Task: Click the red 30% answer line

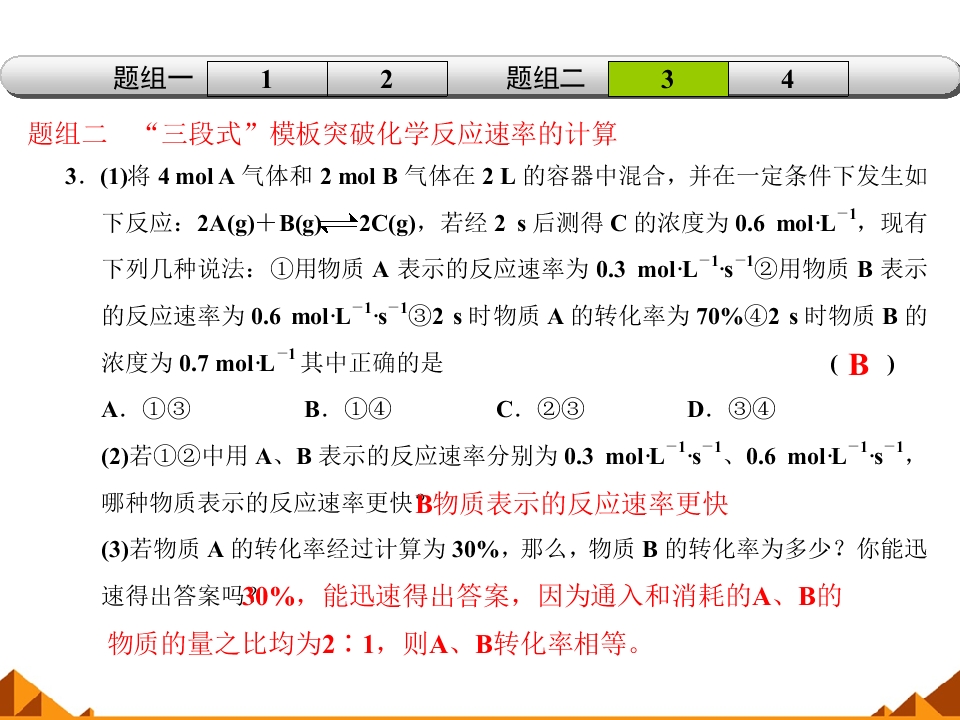Action: (x=542, y=596)
